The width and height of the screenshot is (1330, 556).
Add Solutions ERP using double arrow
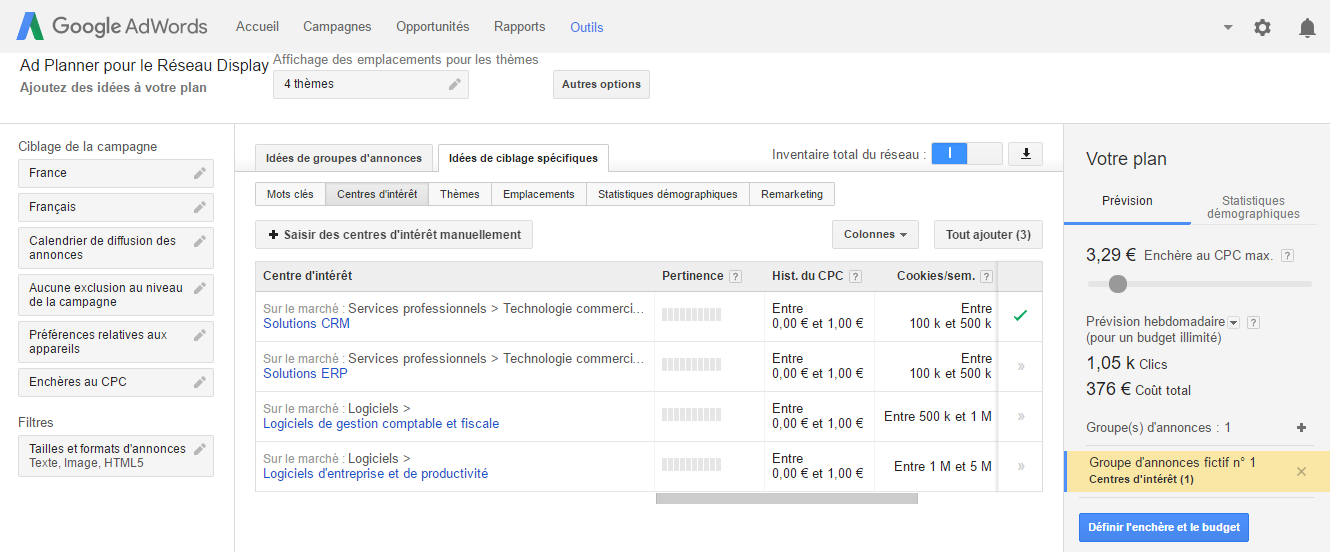[1021, 366]
